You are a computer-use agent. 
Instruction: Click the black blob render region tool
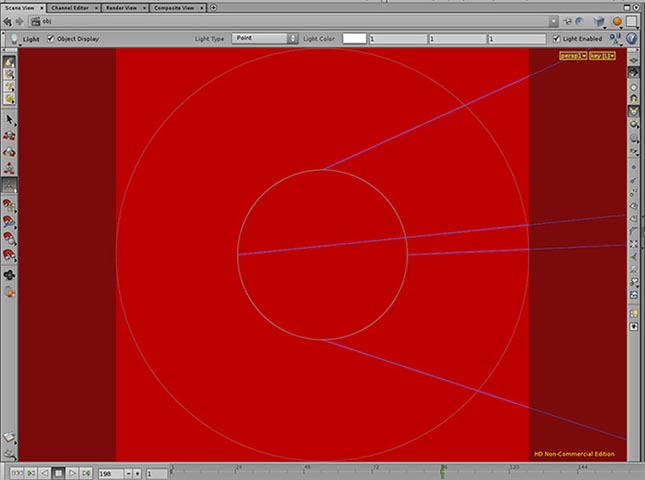coord(9,275)
